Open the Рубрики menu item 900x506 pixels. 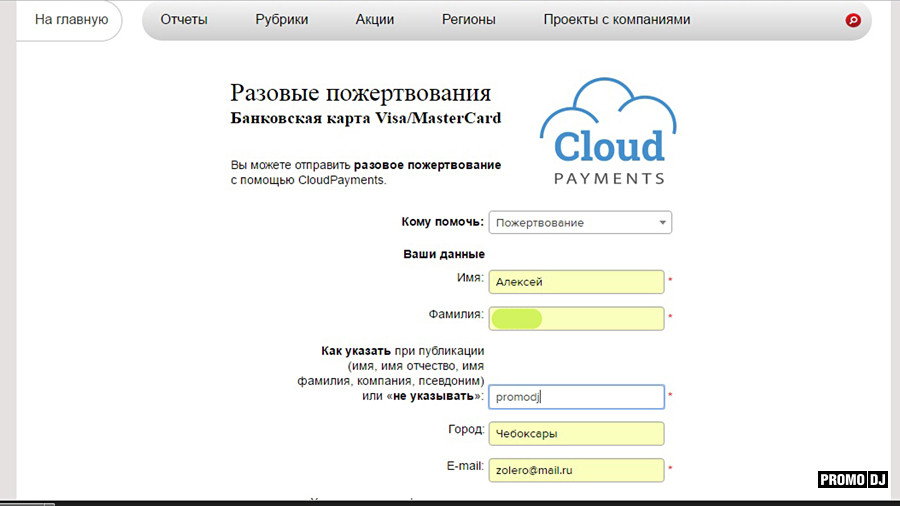281,20
